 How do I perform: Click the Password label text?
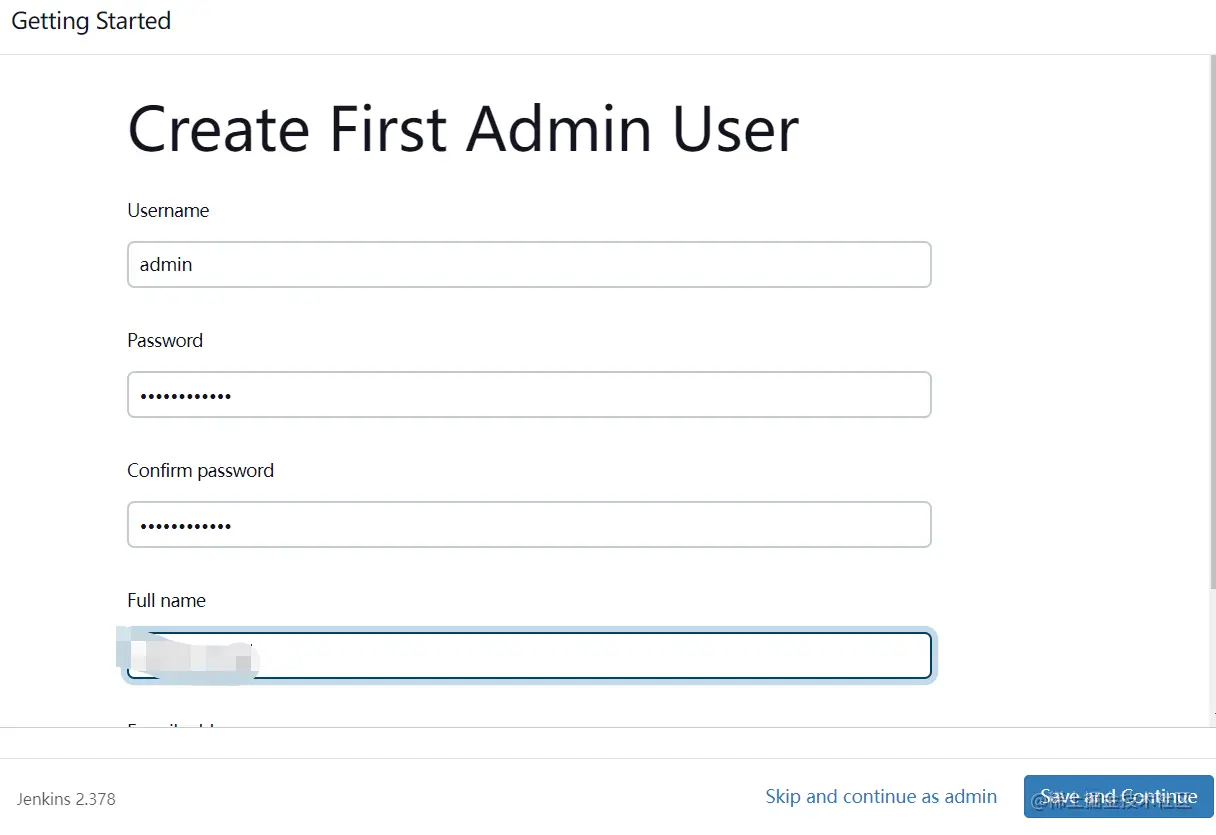165,341
